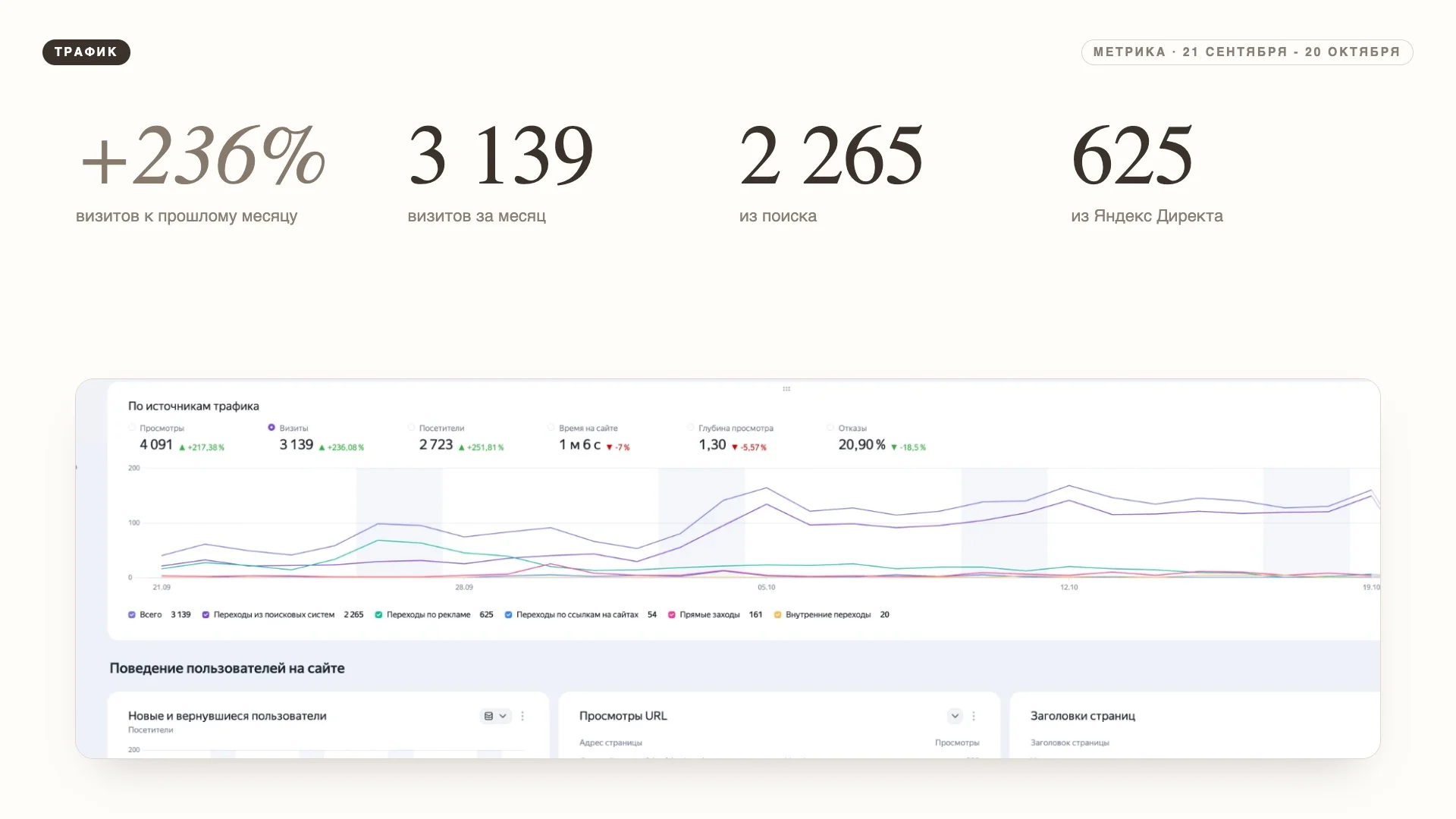
Task: Select the Глубина просмотра radio button
Action: 691,428
